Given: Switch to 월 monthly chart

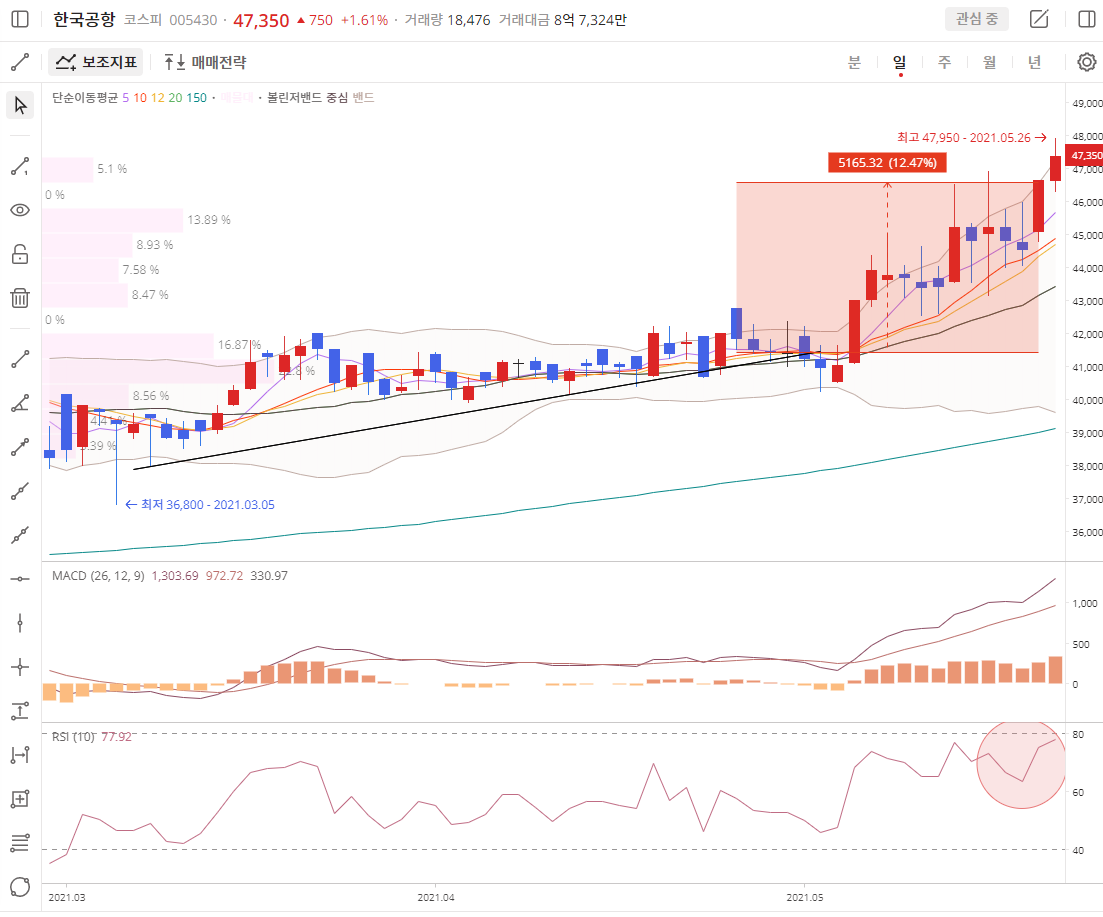Looking at the screenshot, I should pyautogui.click(x=989, y=62).
